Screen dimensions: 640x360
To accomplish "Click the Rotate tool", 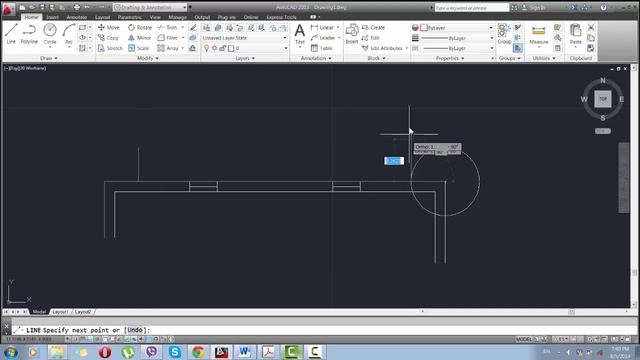I will [x=140, y=27].
